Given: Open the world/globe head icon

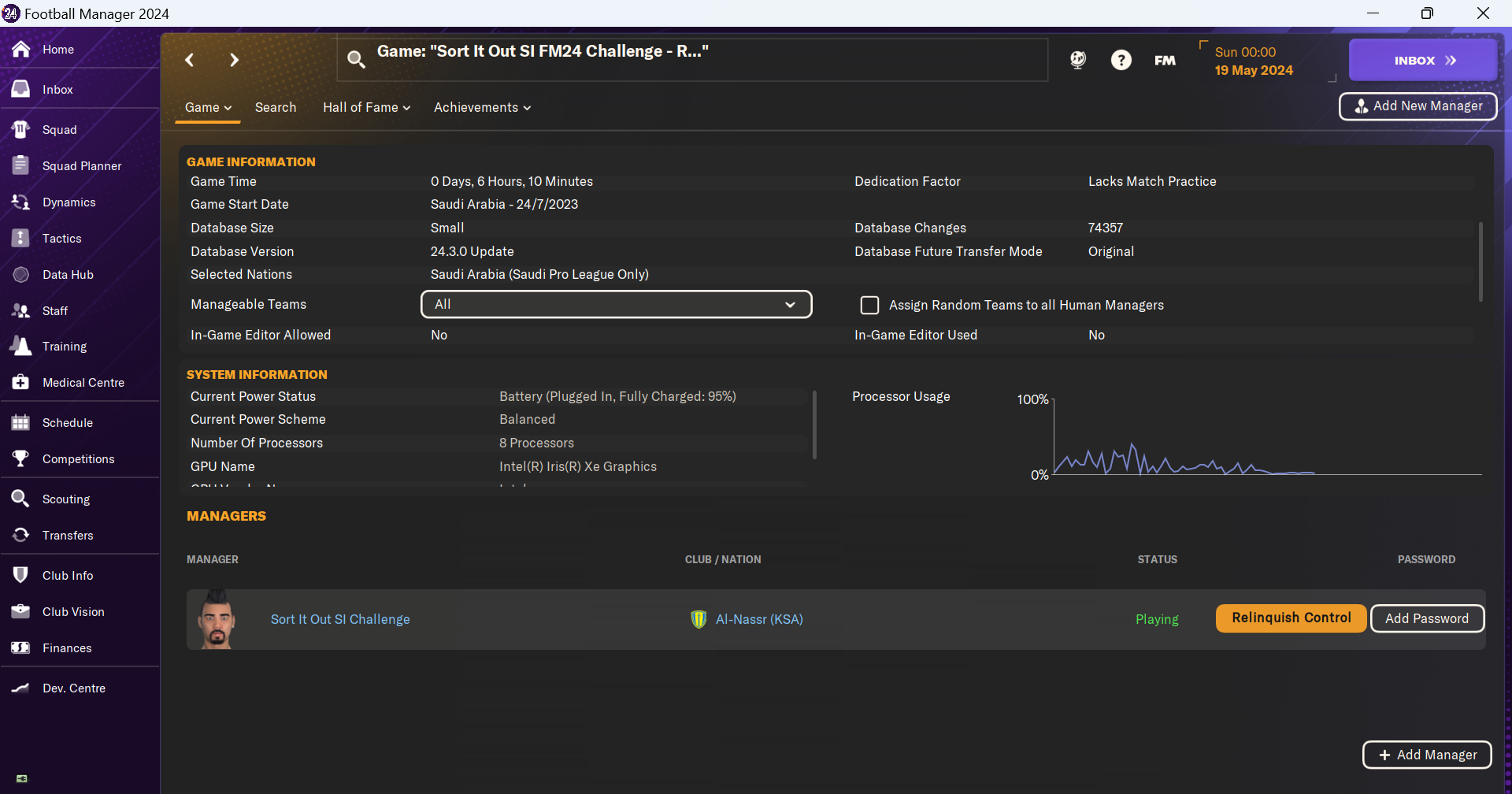Looking at the screenshot, I should point(1078,60).
